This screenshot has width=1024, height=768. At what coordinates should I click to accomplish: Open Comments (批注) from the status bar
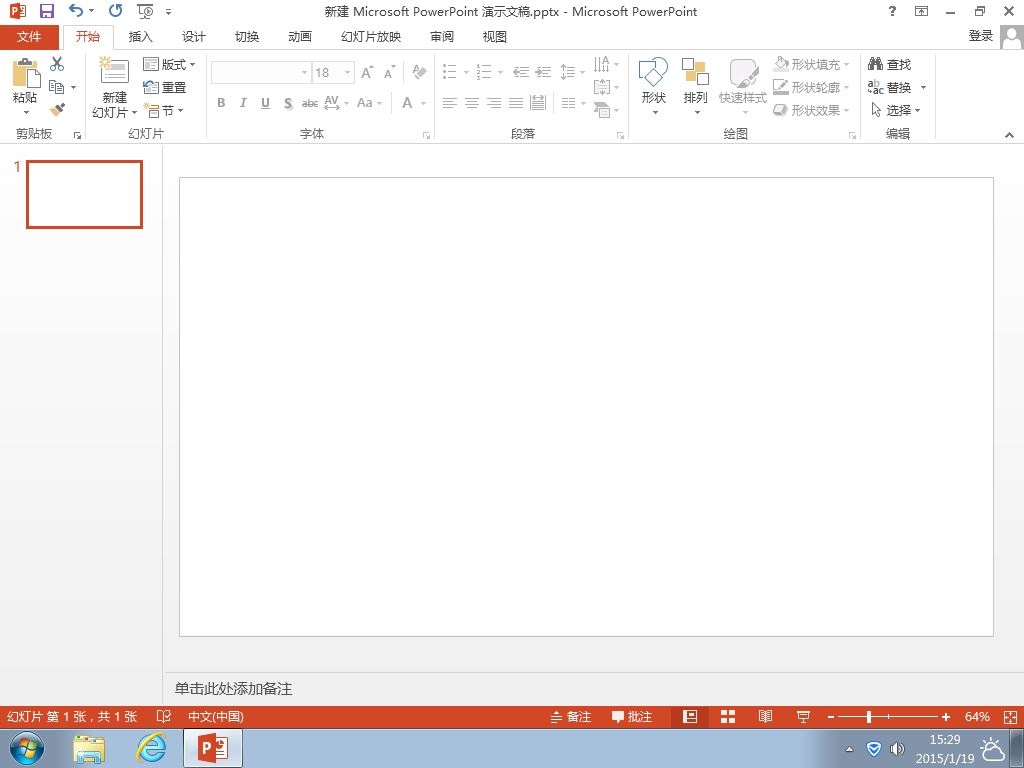pos(632,717)
